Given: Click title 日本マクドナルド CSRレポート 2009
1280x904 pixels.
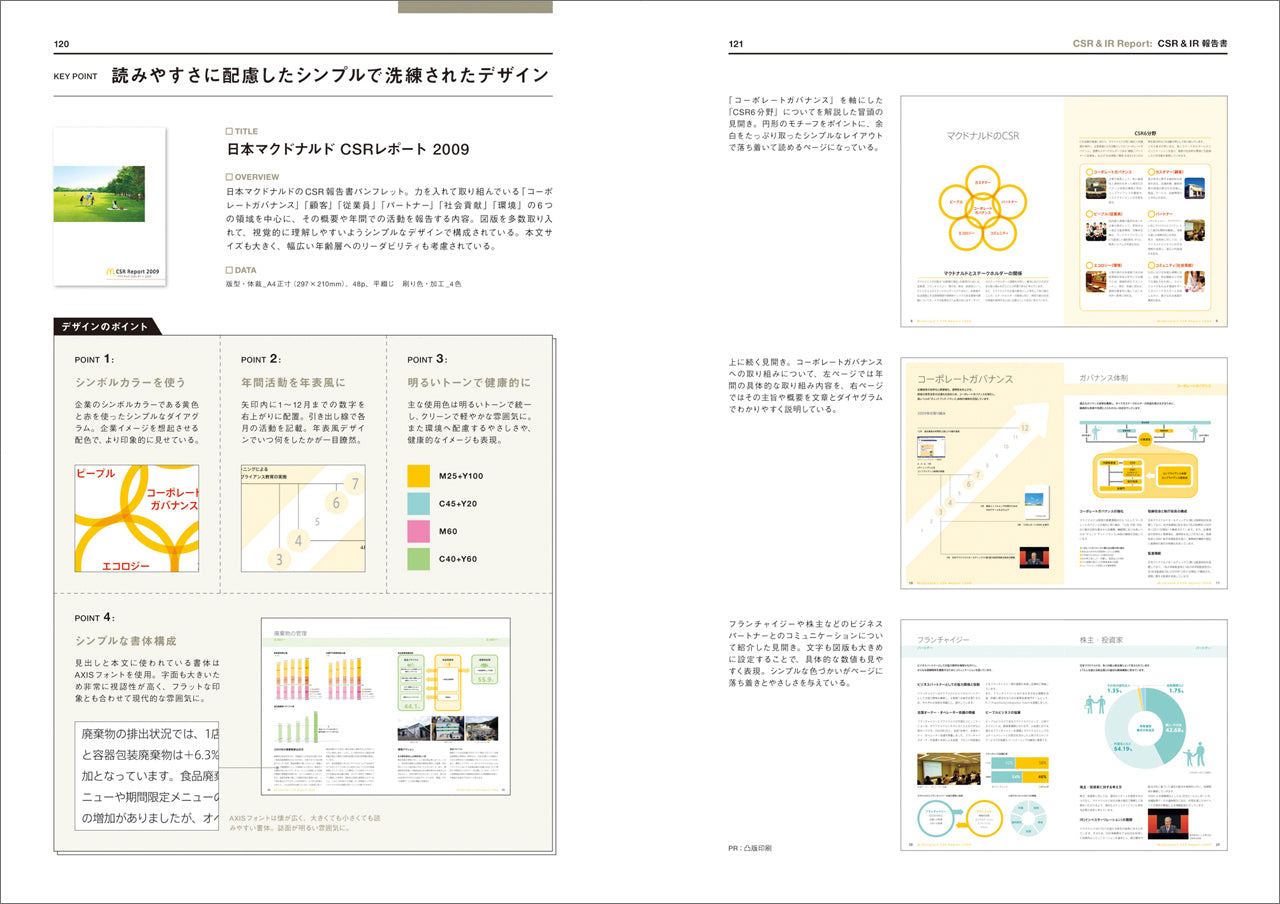Looking at the screenshot, I should (x=348, y=150).
